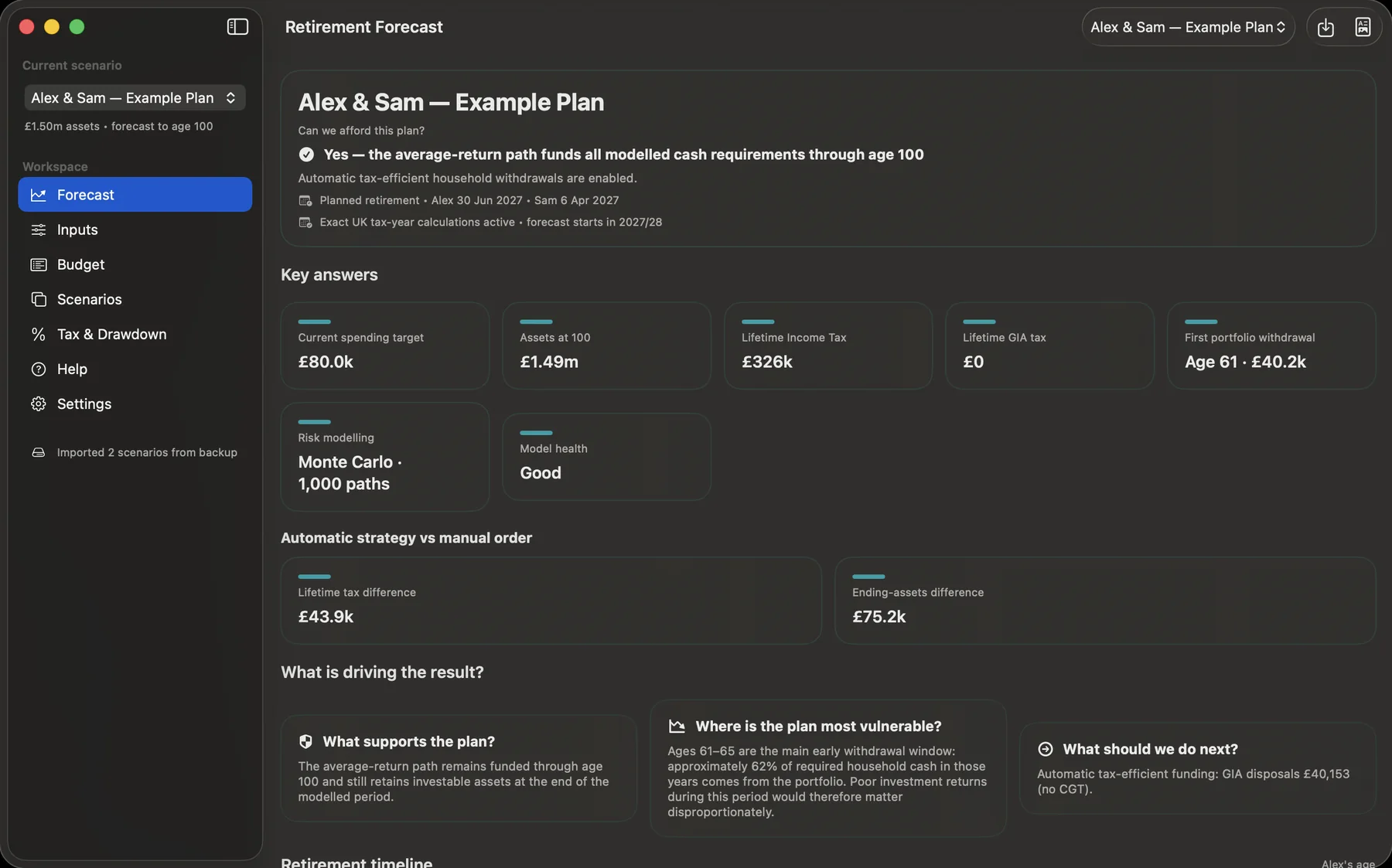Open Tax & Drawdown page
This screenshot has width=1392, height=868.
coord(135,334)
